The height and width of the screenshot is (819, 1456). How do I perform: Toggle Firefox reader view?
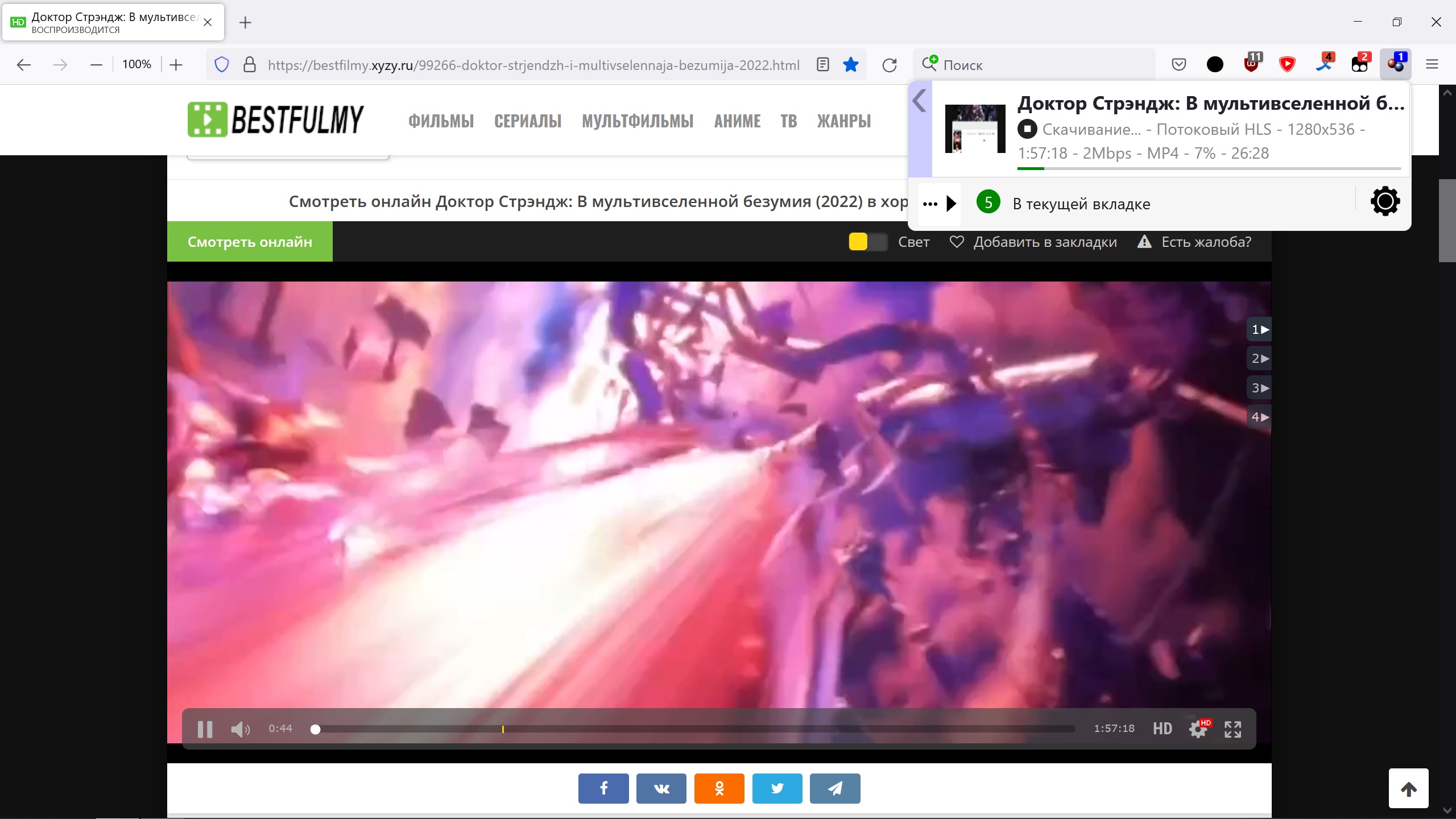823,65
